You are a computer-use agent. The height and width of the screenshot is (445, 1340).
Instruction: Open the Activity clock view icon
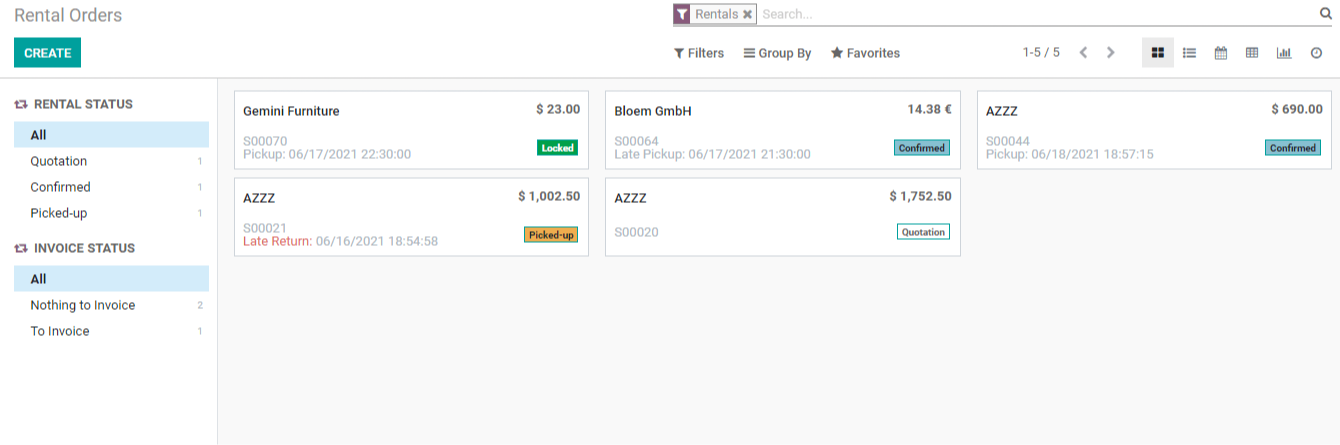click(x=1316, y=53)
